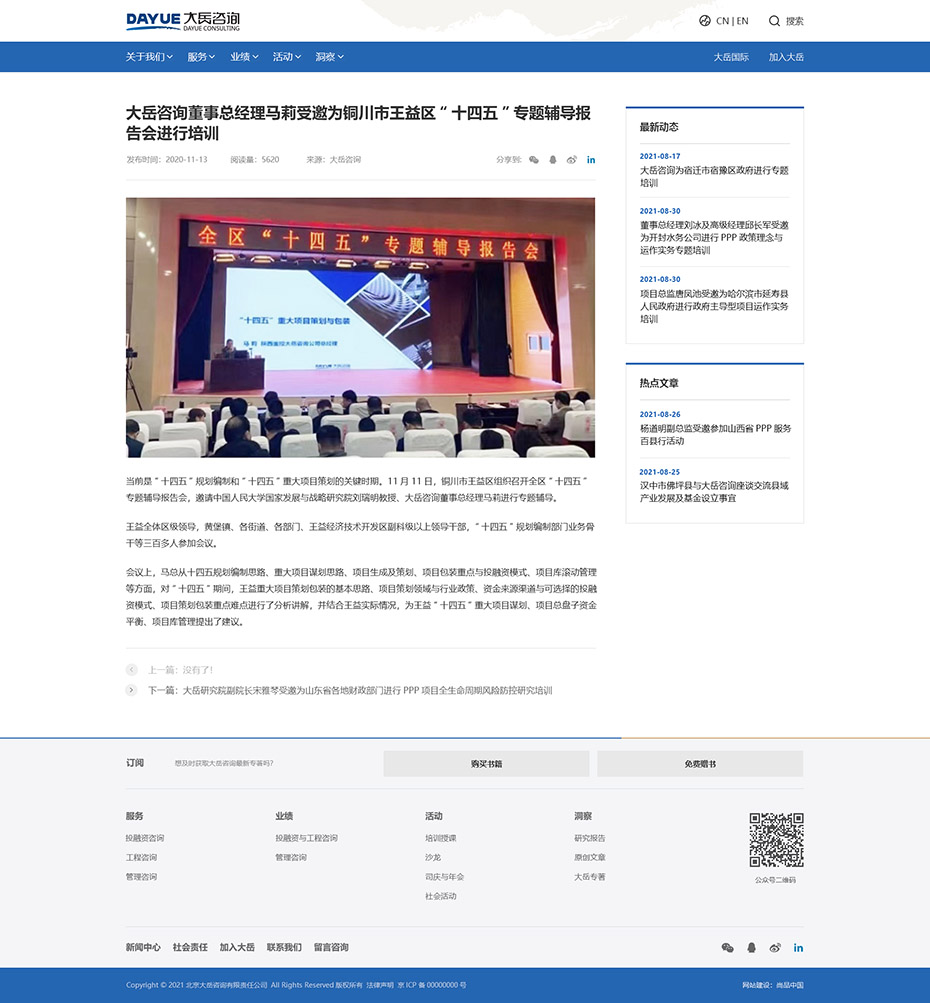Screen dimensions: 930x1003
Task: Share article via WeChat icon under title
Action: 534,160
